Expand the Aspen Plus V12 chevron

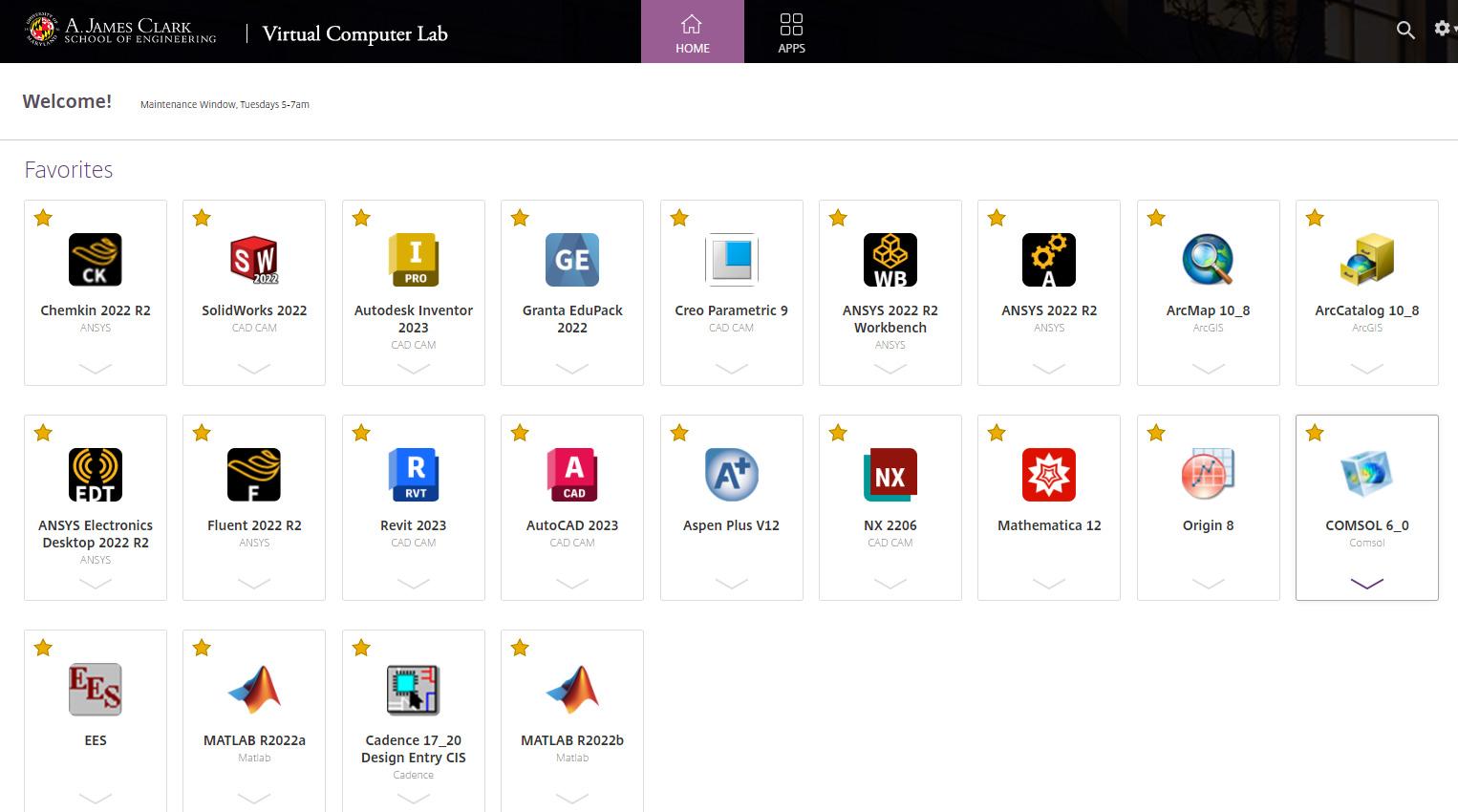(x=731, y=584)
